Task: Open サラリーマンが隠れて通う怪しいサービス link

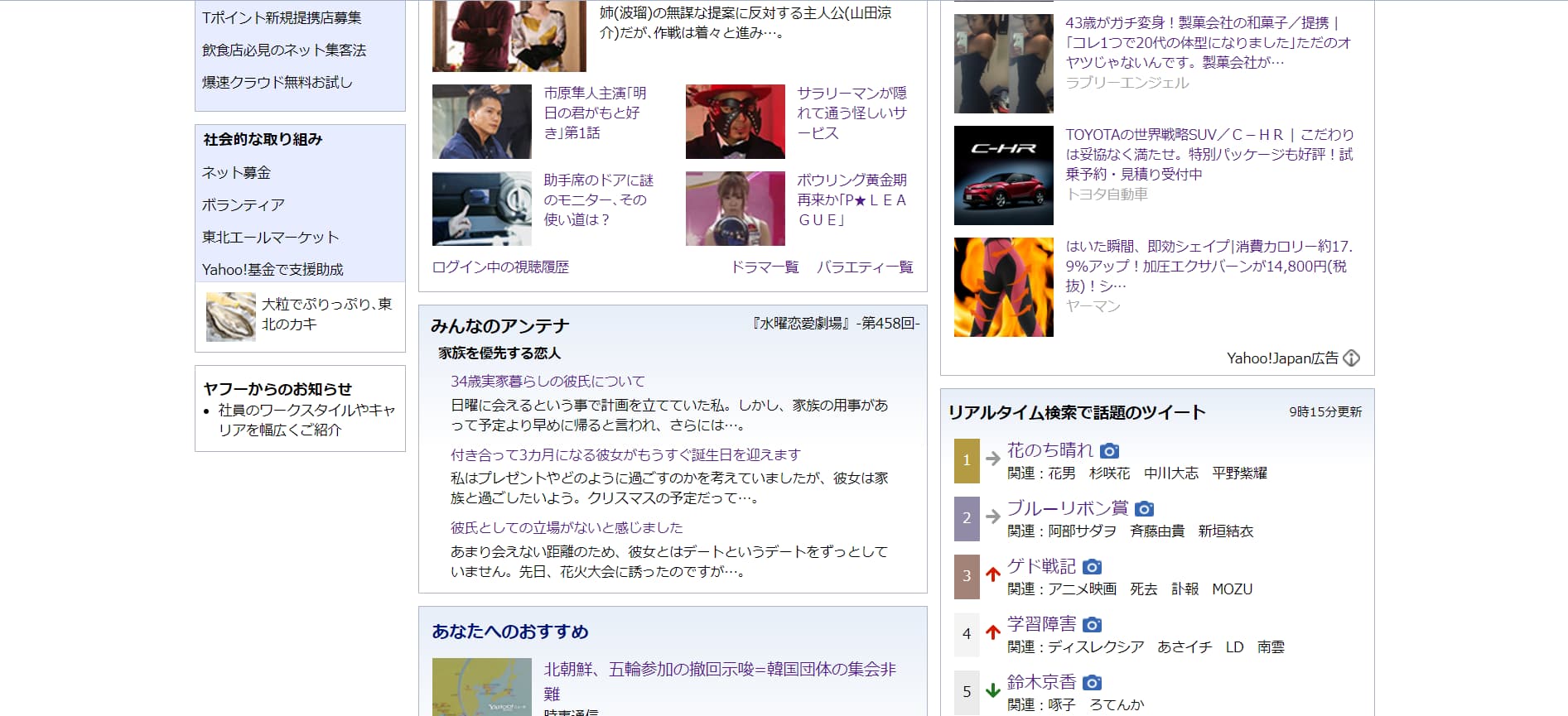Action: pos(852,113)
